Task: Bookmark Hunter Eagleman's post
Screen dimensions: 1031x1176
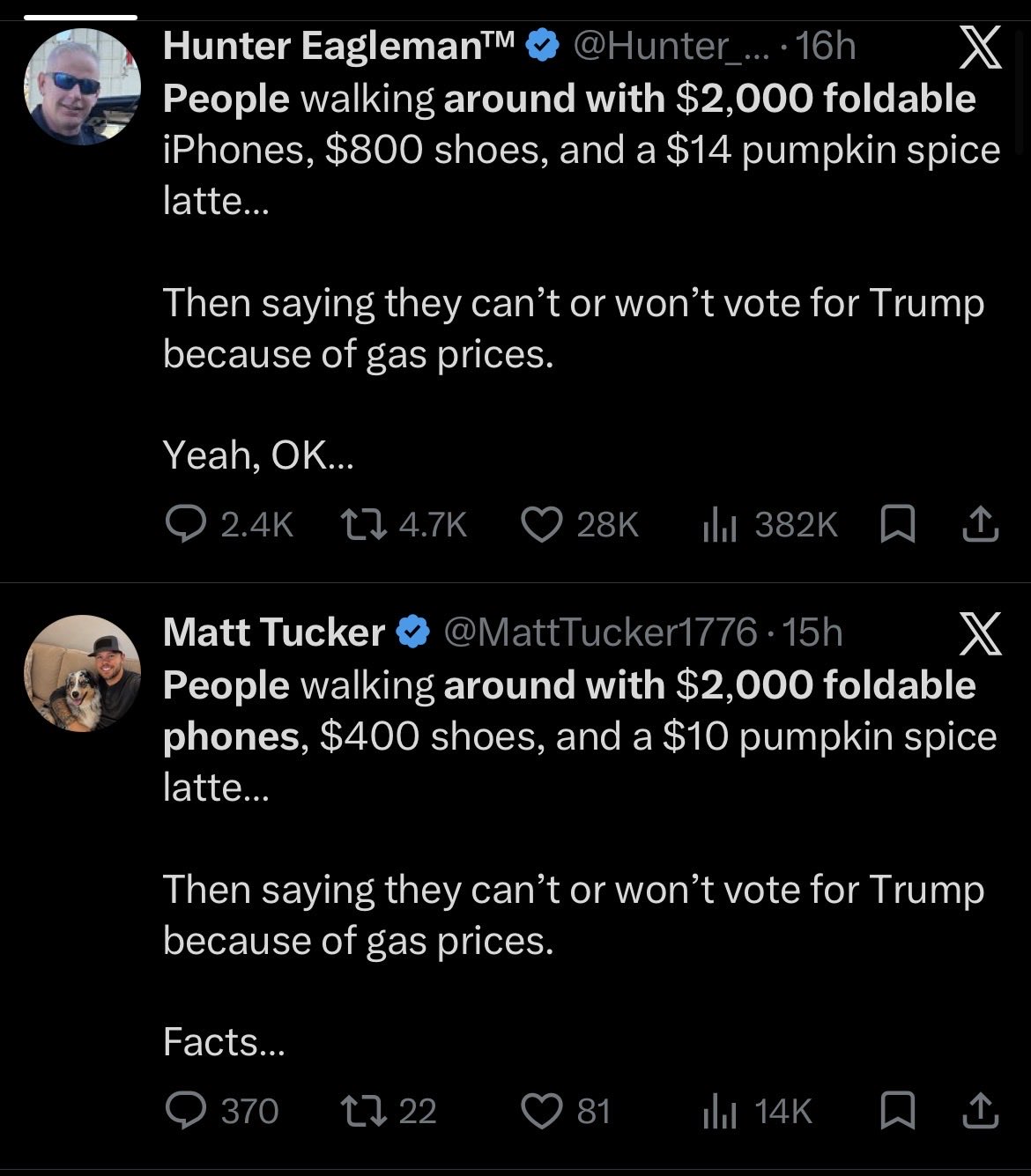Action: [x=898, y=525]
